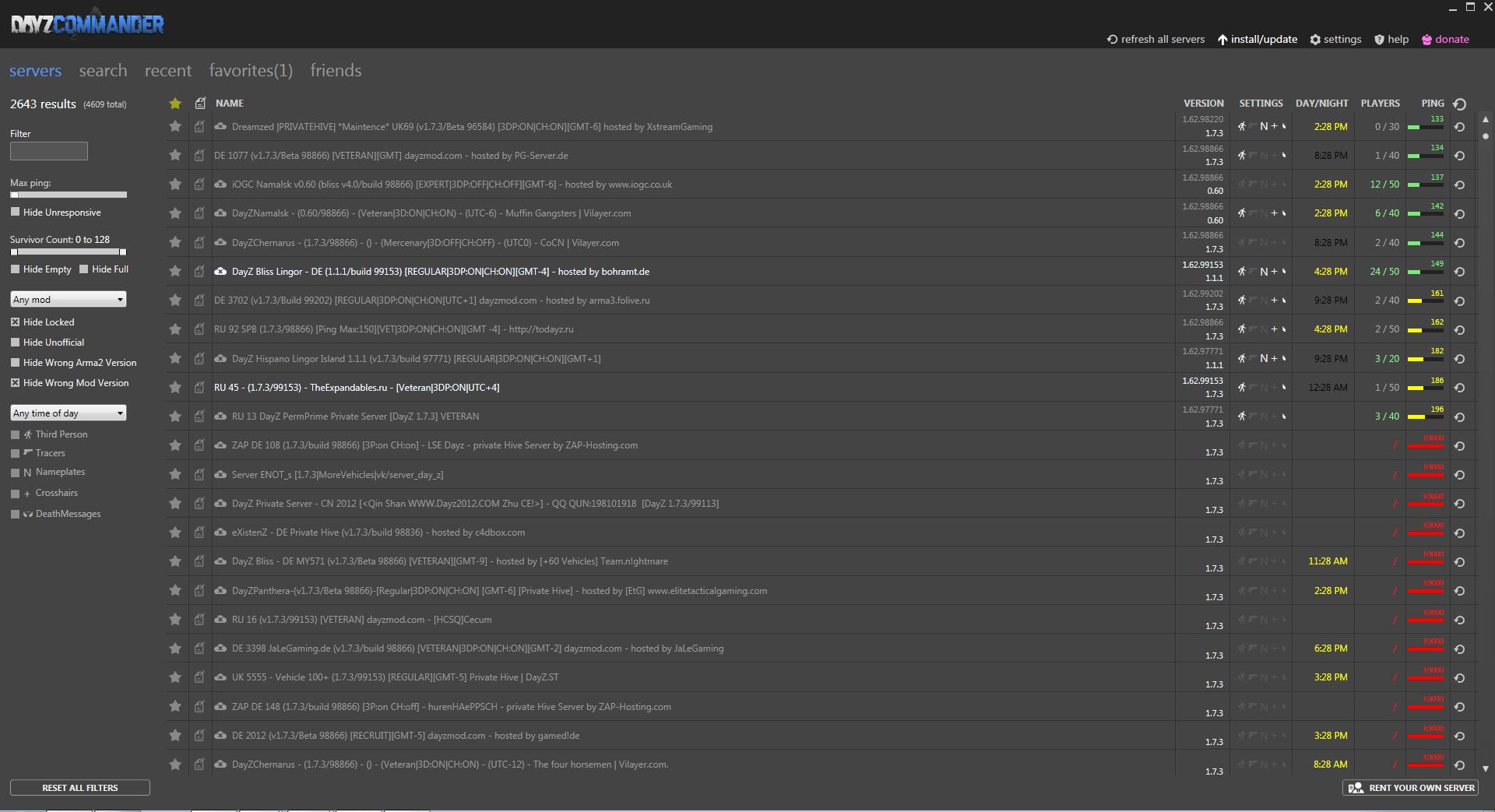Star the iOGC Namalsk v0.60 server
This screenshot has width=1495, height=812.
pyautogui.click(x=175, y=185)
